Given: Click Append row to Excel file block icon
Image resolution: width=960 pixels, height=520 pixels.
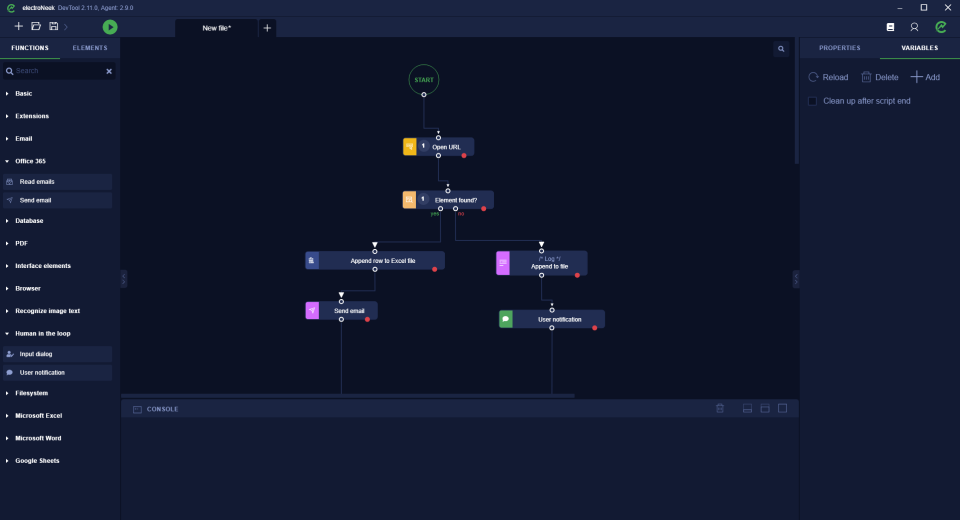Looking at the screenshot, I should point(312,260).
